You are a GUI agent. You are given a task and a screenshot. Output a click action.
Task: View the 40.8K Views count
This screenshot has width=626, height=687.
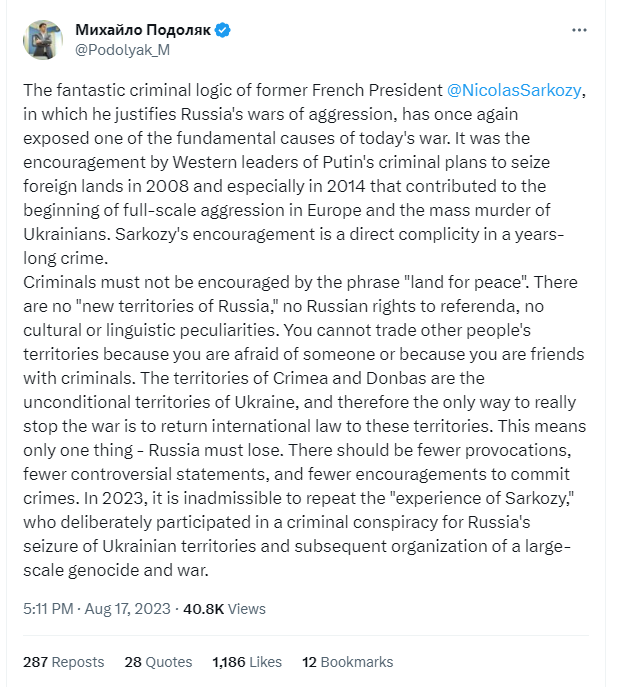click(224, 609)
